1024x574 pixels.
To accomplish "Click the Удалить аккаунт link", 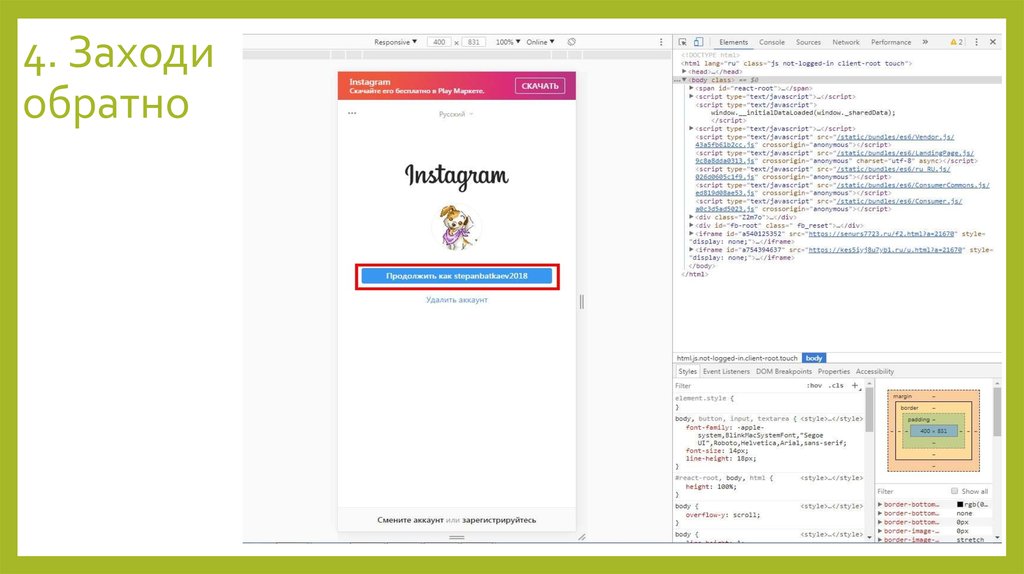I will [x=456, y=300].
